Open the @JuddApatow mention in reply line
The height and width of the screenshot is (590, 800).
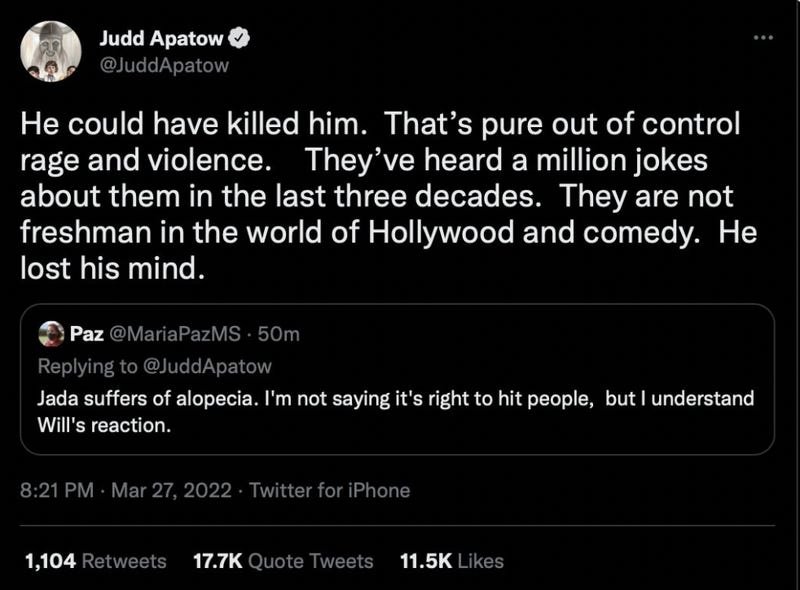(207, 365)
